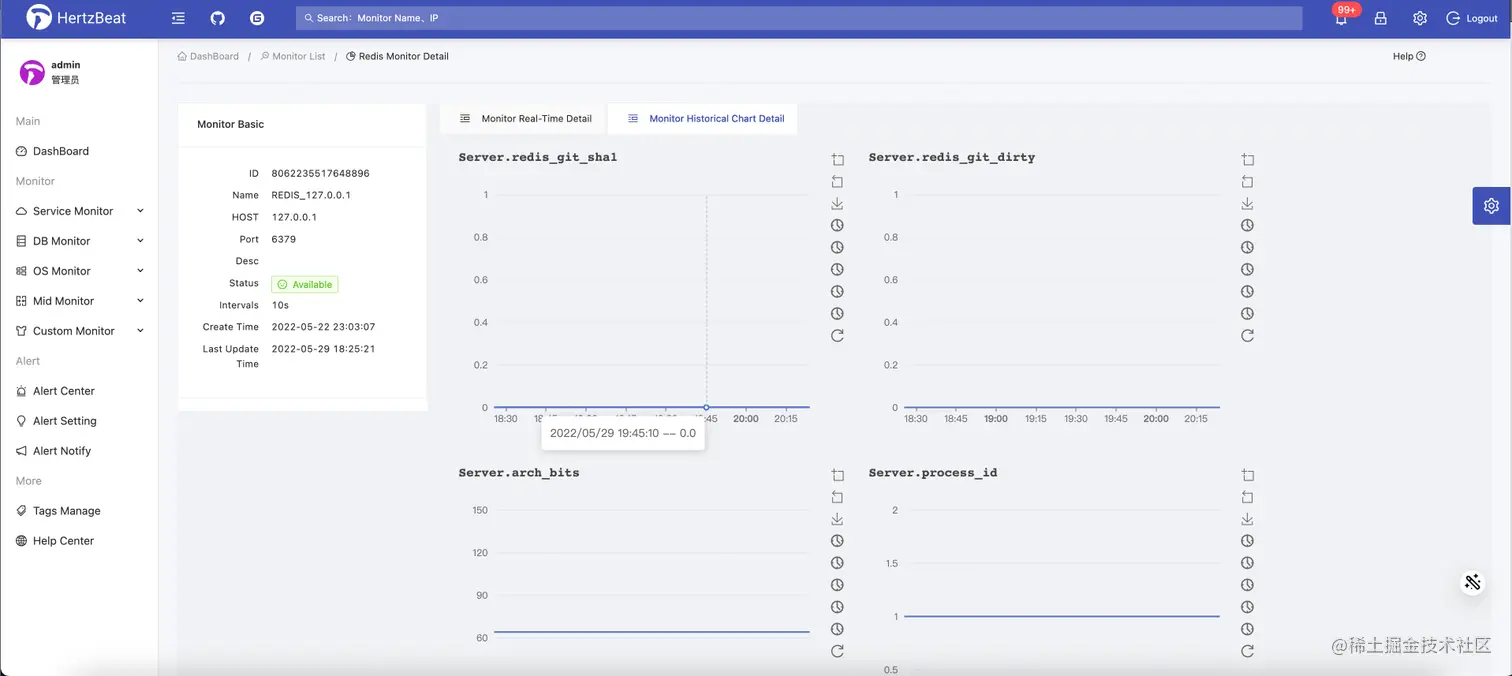Download Server.redis_git_dirty chart as image

(1248, 204)
